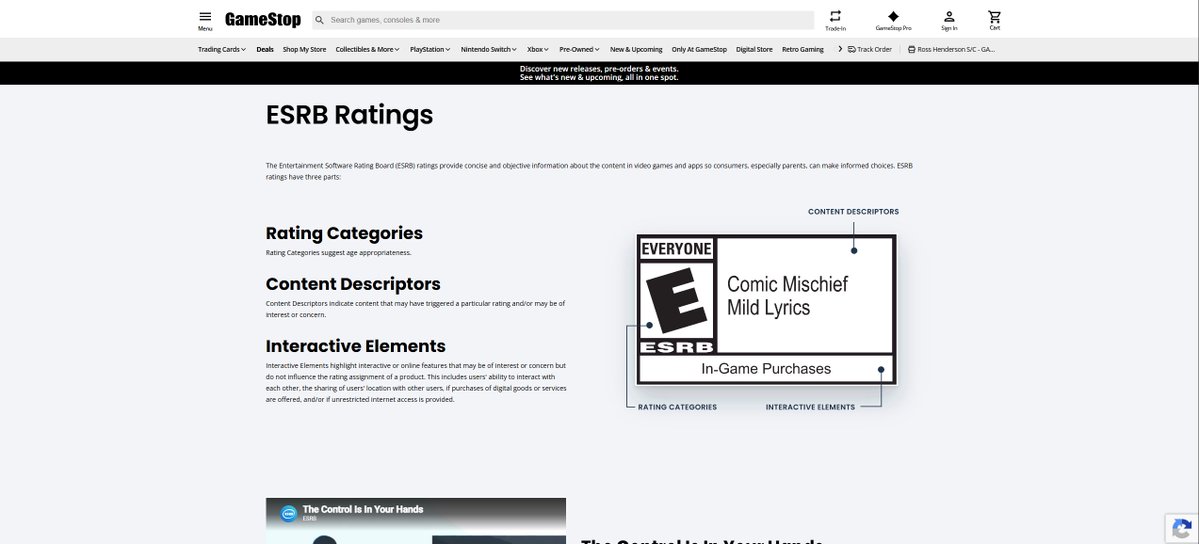Open the hamburger Menu icon
The image size is (1199, 544).
tap(205, 16)
